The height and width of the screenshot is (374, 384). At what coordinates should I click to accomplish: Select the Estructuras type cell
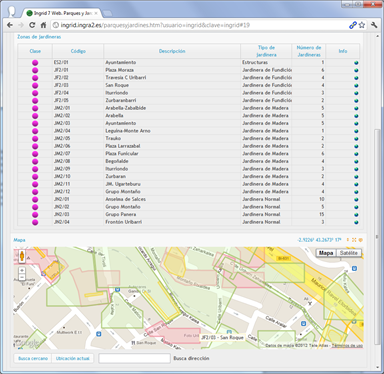266,62
